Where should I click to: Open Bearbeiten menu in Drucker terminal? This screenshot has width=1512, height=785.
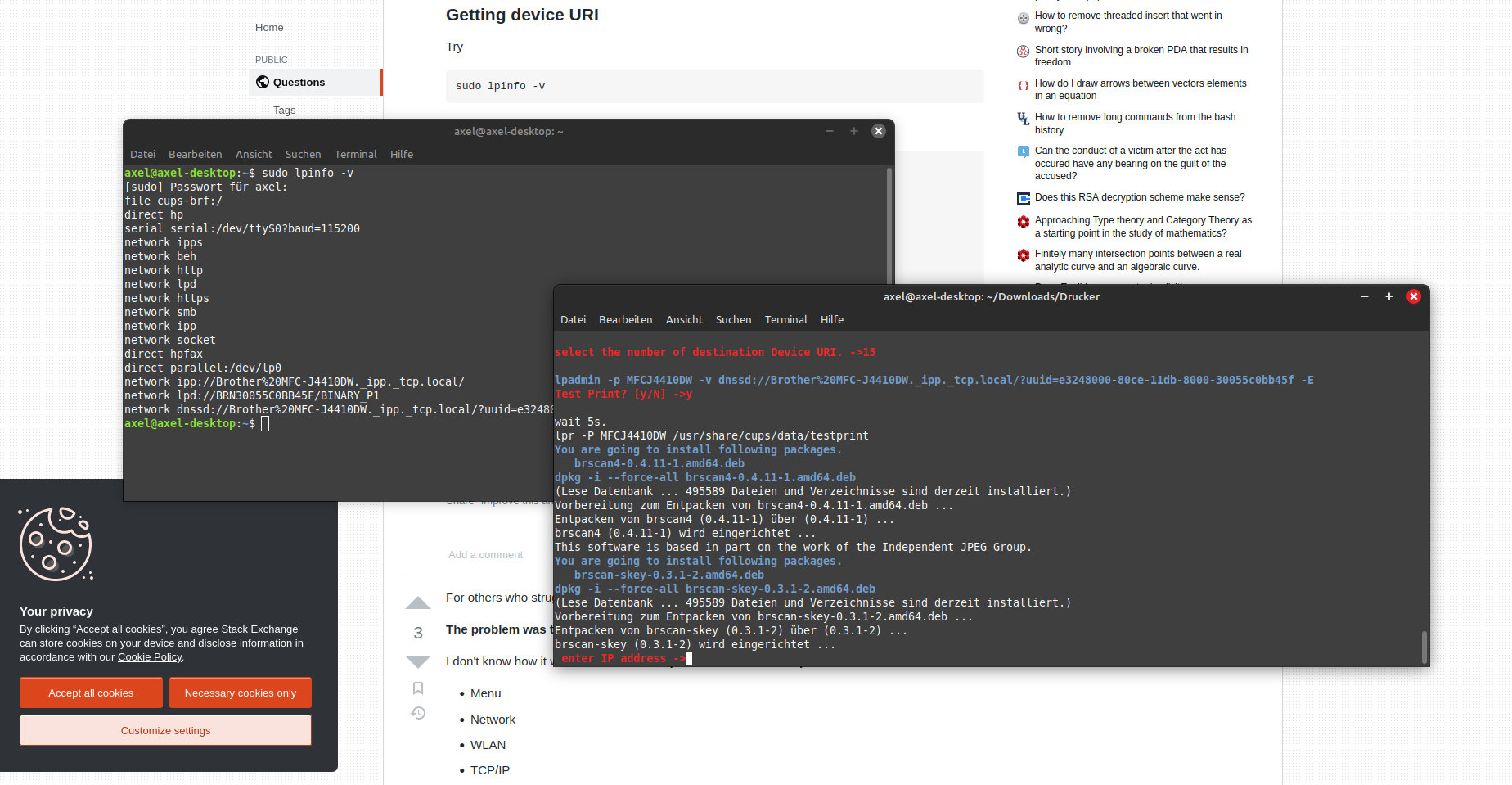(625, 320)
